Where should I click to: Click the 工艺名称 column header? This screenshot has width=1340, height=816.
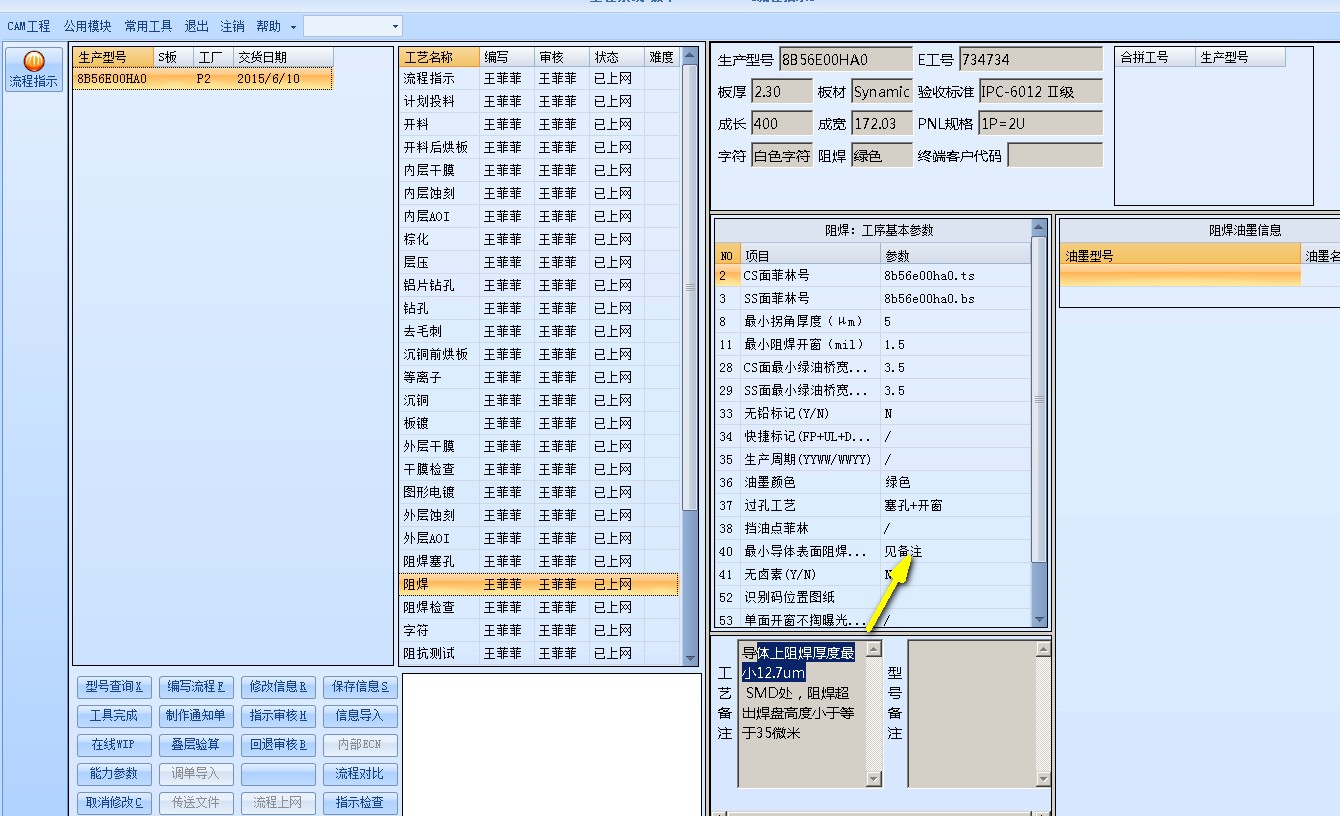tap(439, 57)
